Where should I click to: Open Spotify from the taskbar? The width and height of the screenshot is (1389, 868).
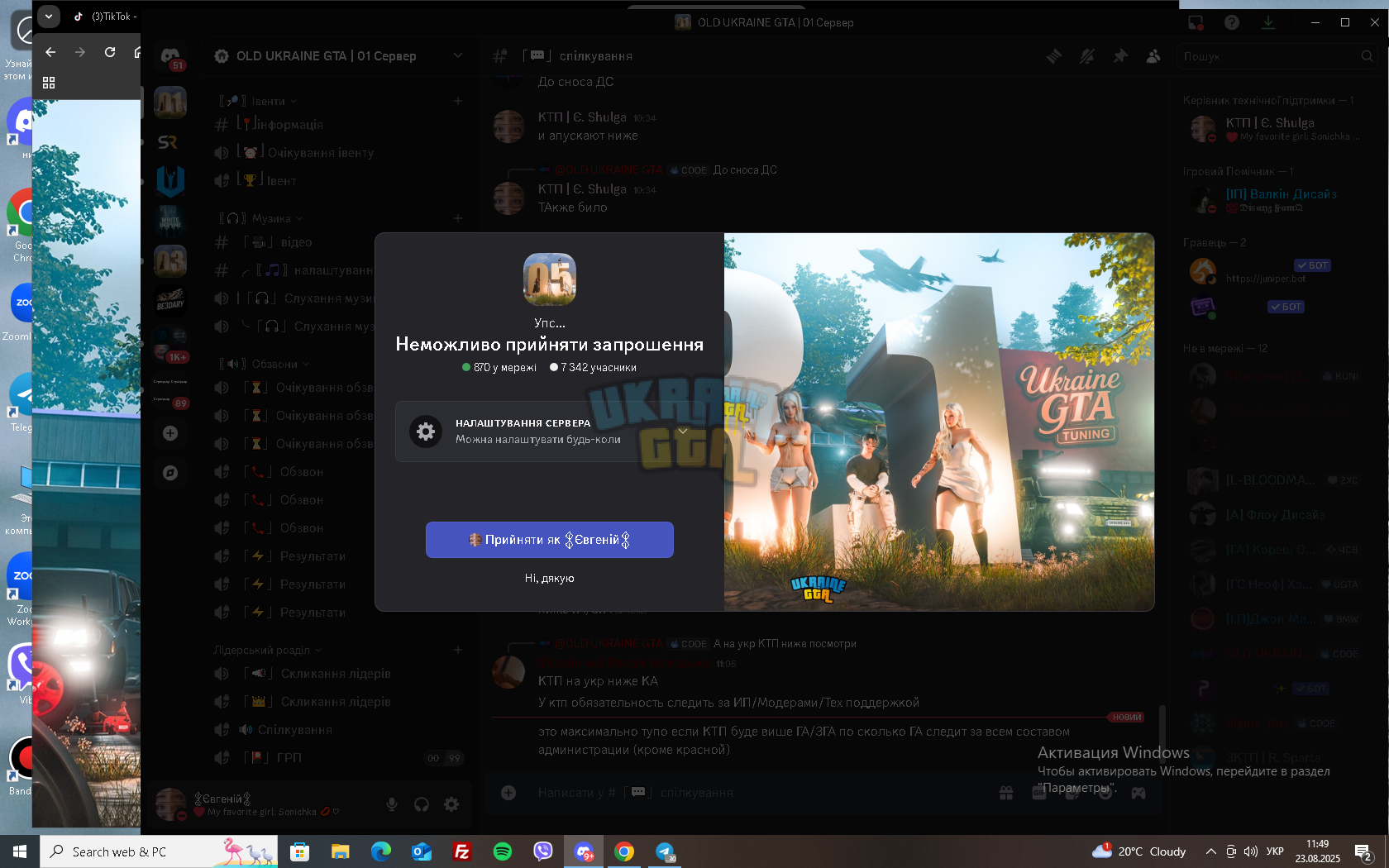click(503, 851)
